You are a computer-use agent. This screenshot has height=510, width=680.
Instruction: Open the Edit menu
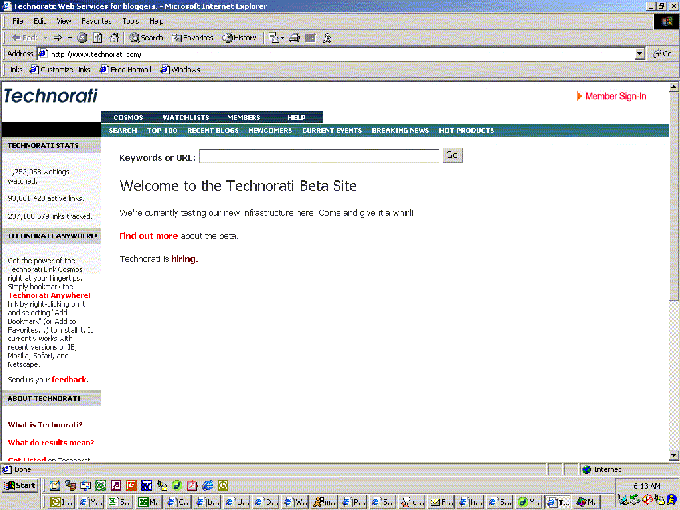point(39,21)
